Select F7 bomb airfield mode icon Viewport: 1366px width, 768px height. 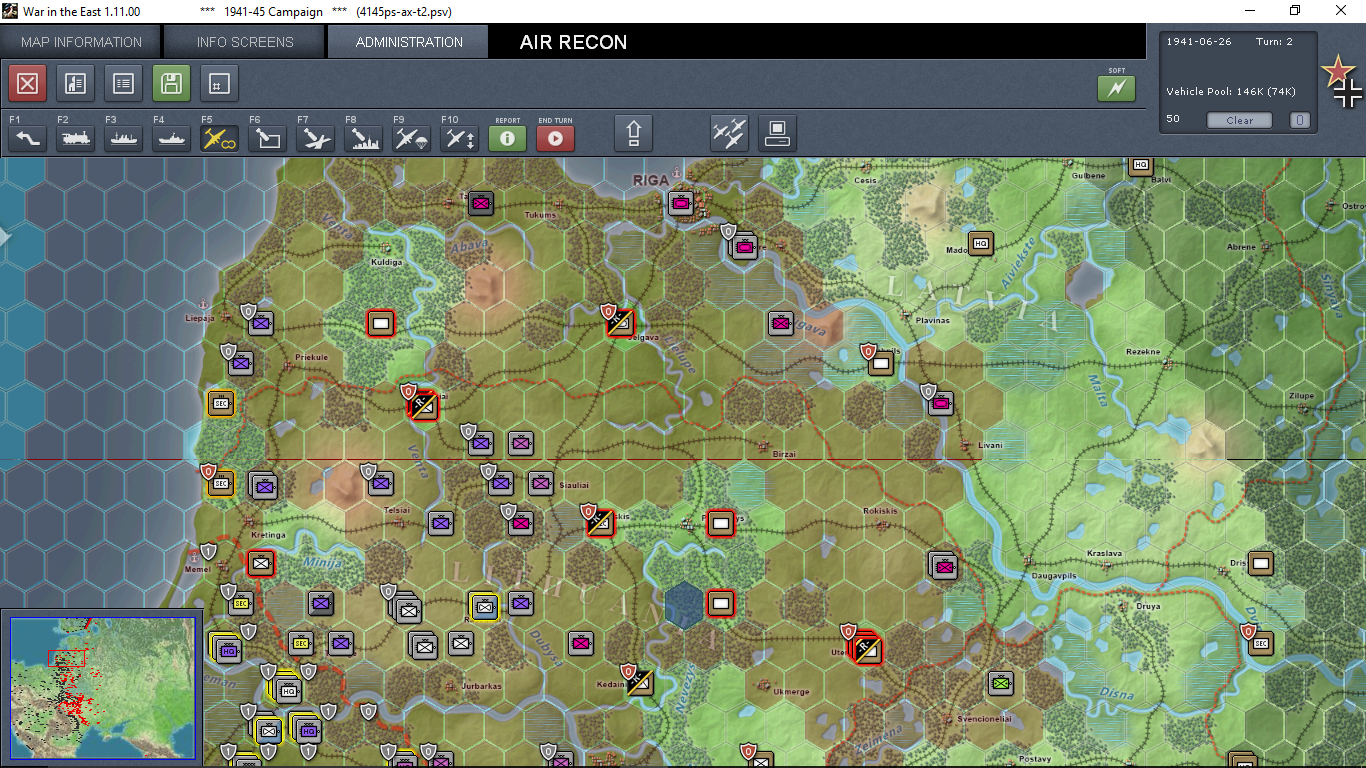tap(315, 138)
